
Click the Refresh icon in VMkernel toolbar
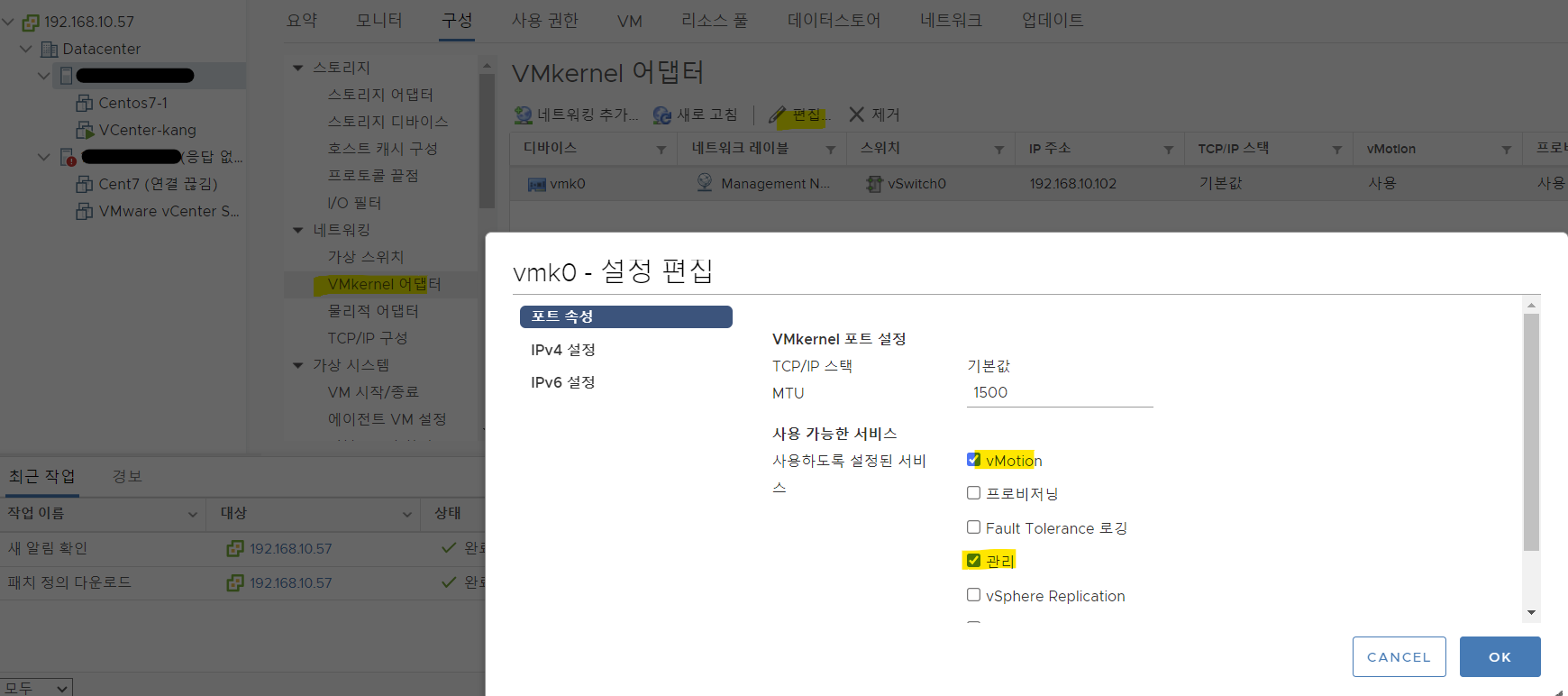(662, 114)
